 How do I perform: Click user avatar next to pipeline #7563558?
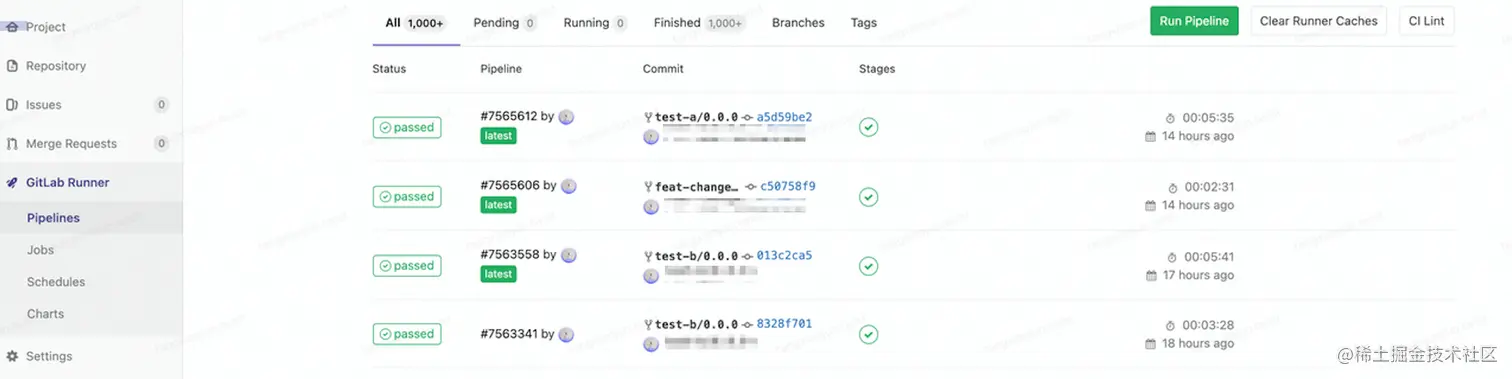(x=567, y=255)
